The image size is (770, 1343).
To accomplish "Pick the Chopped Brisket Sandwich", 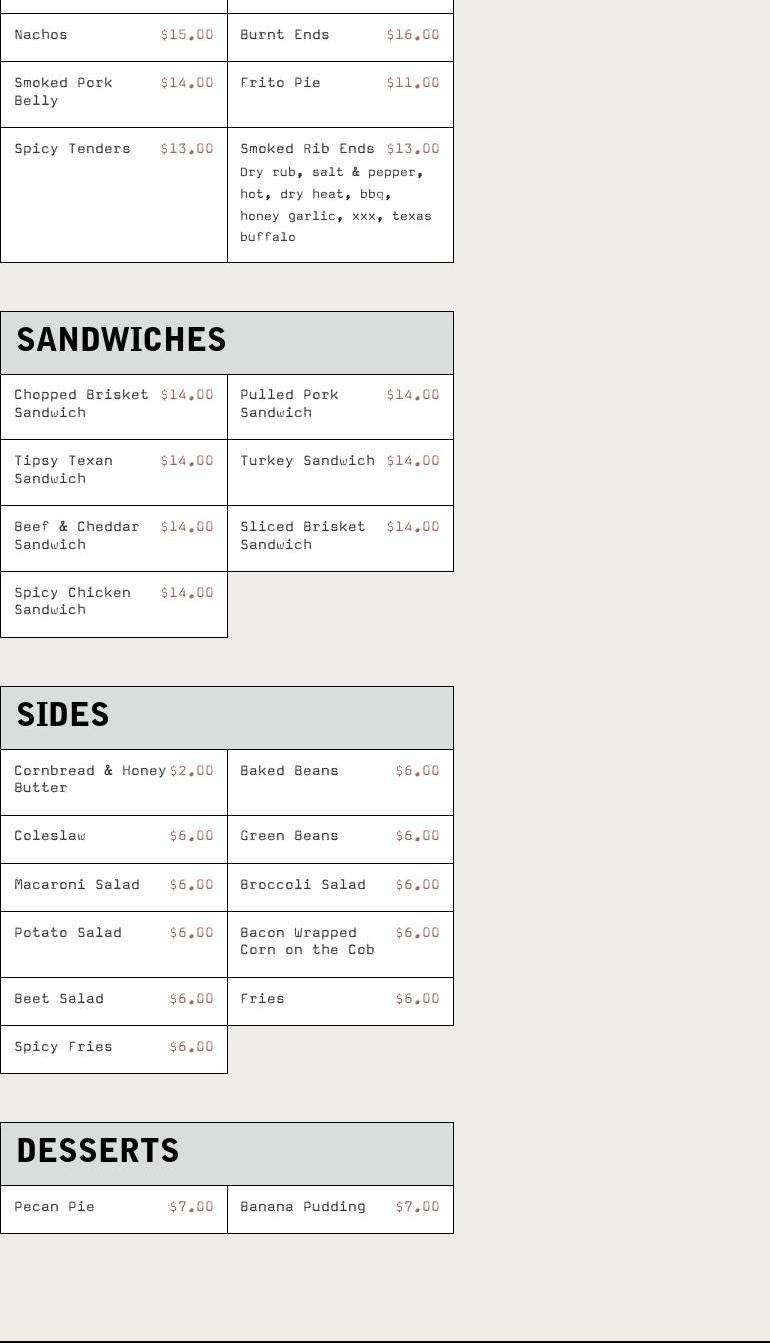I will 81,403.
